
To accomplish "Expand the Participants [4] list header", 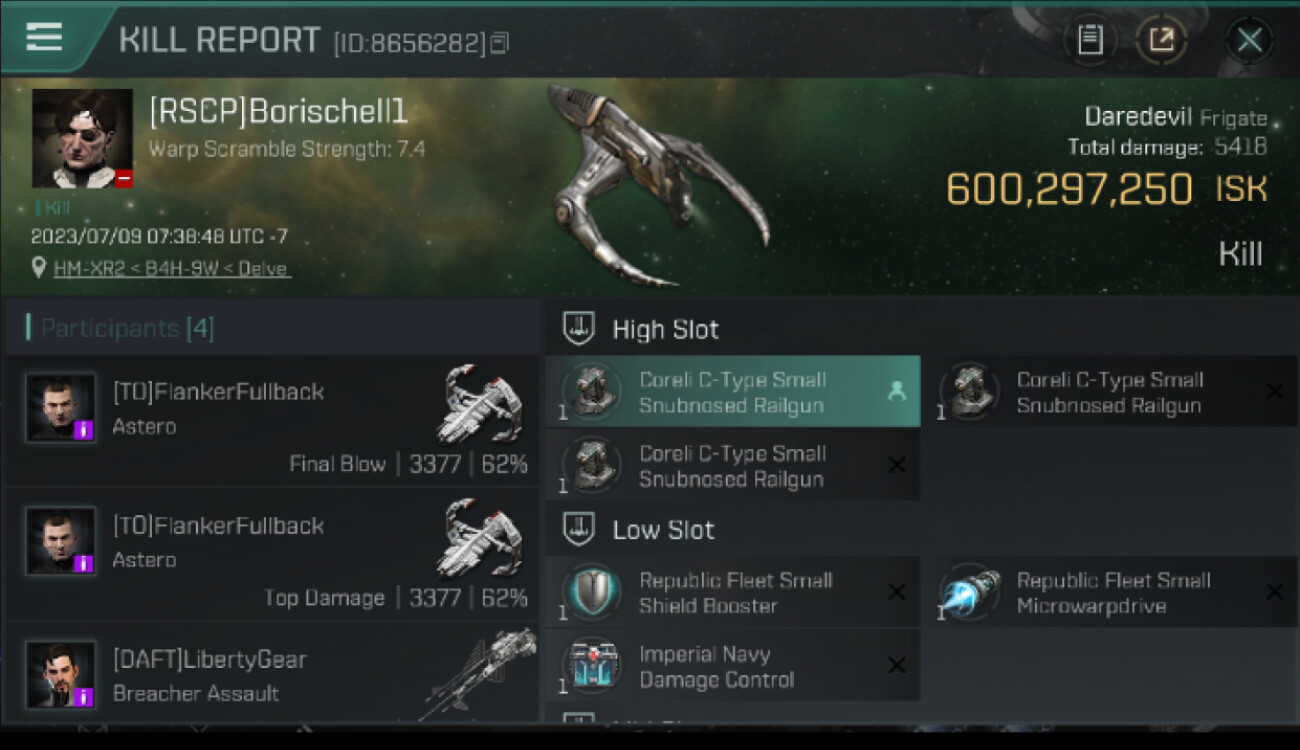I will pyautogui.click(x=127, y=328).
